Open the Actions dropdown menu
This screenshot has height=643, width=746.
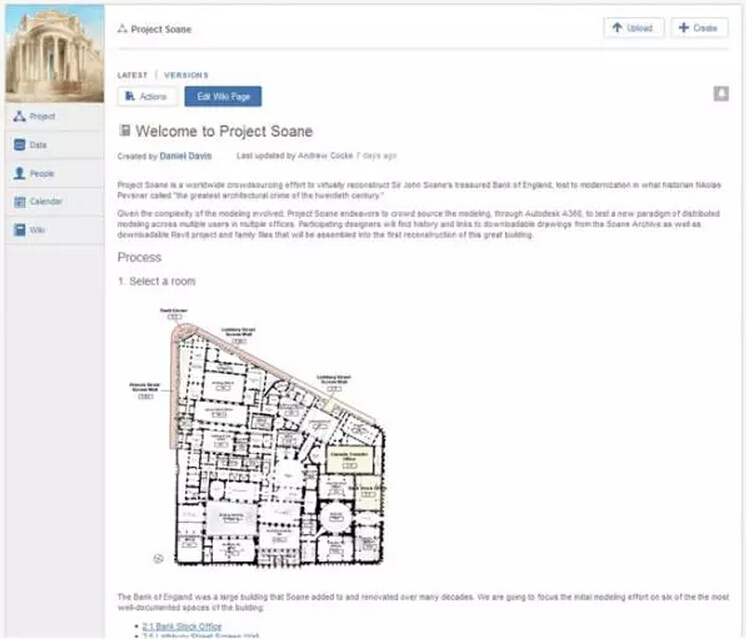click(147, 96)
